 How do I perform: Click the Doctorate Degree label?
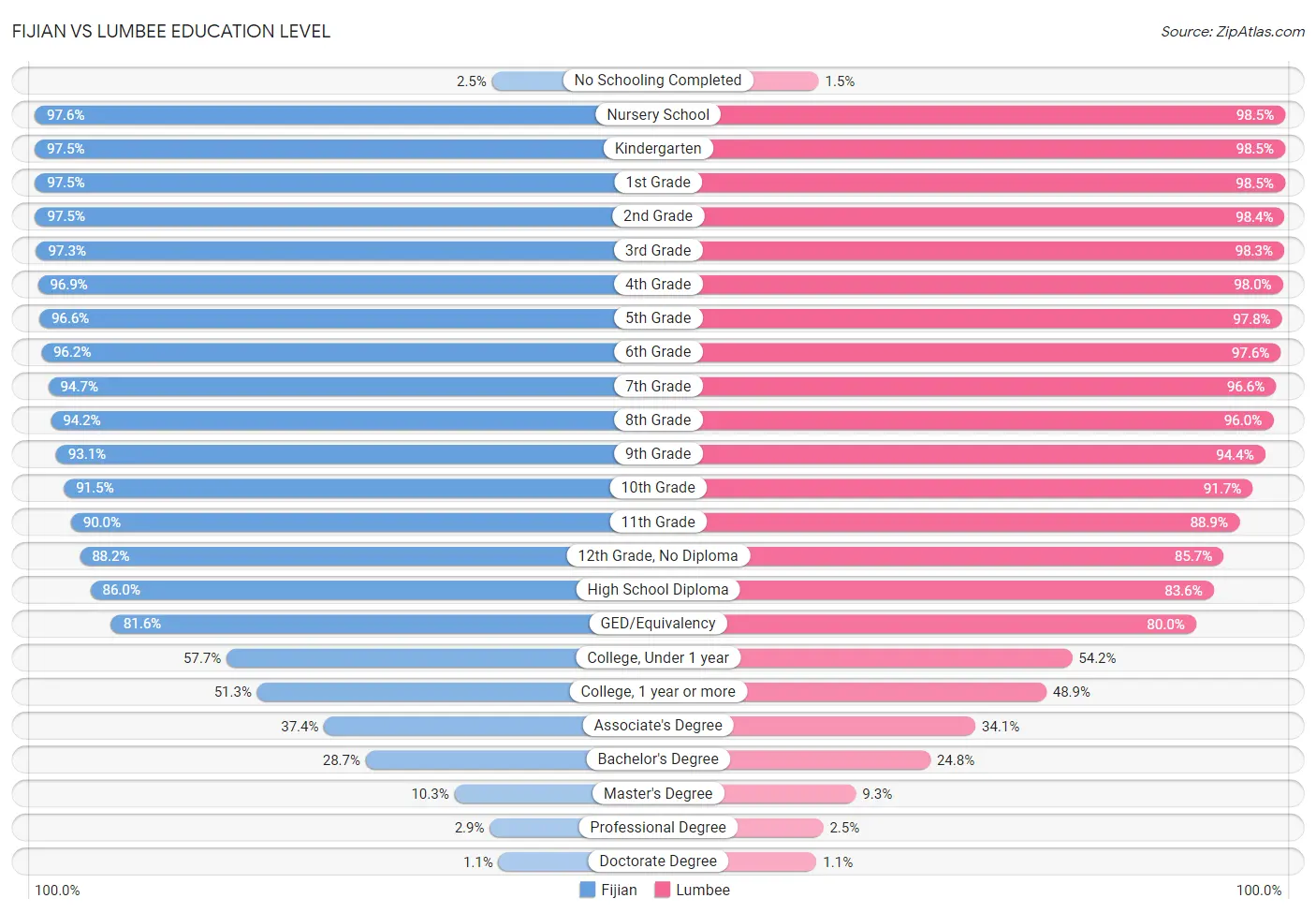click(658, 861)
